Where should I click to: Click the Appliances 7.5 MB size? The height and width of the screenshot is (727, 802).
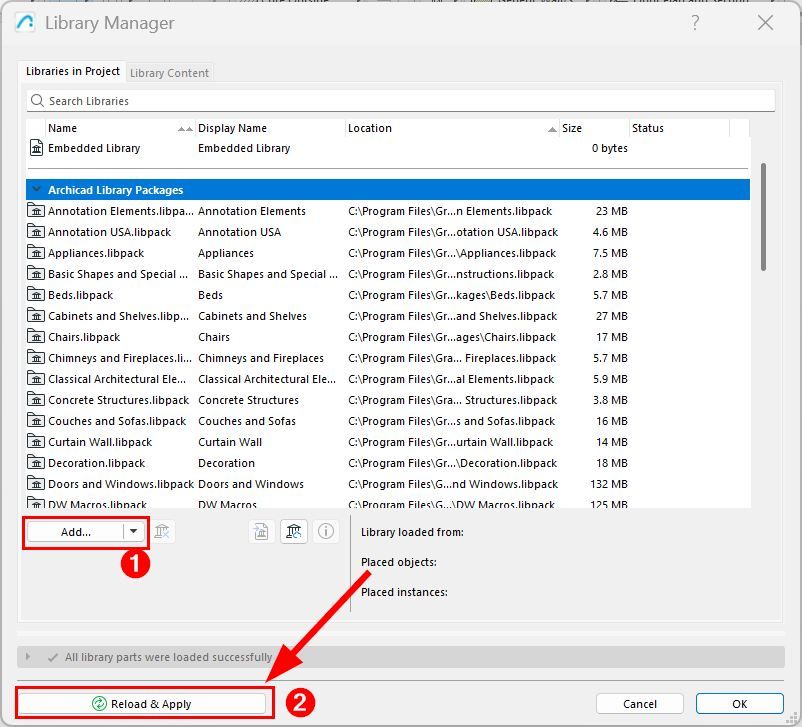tap(610, 253)
